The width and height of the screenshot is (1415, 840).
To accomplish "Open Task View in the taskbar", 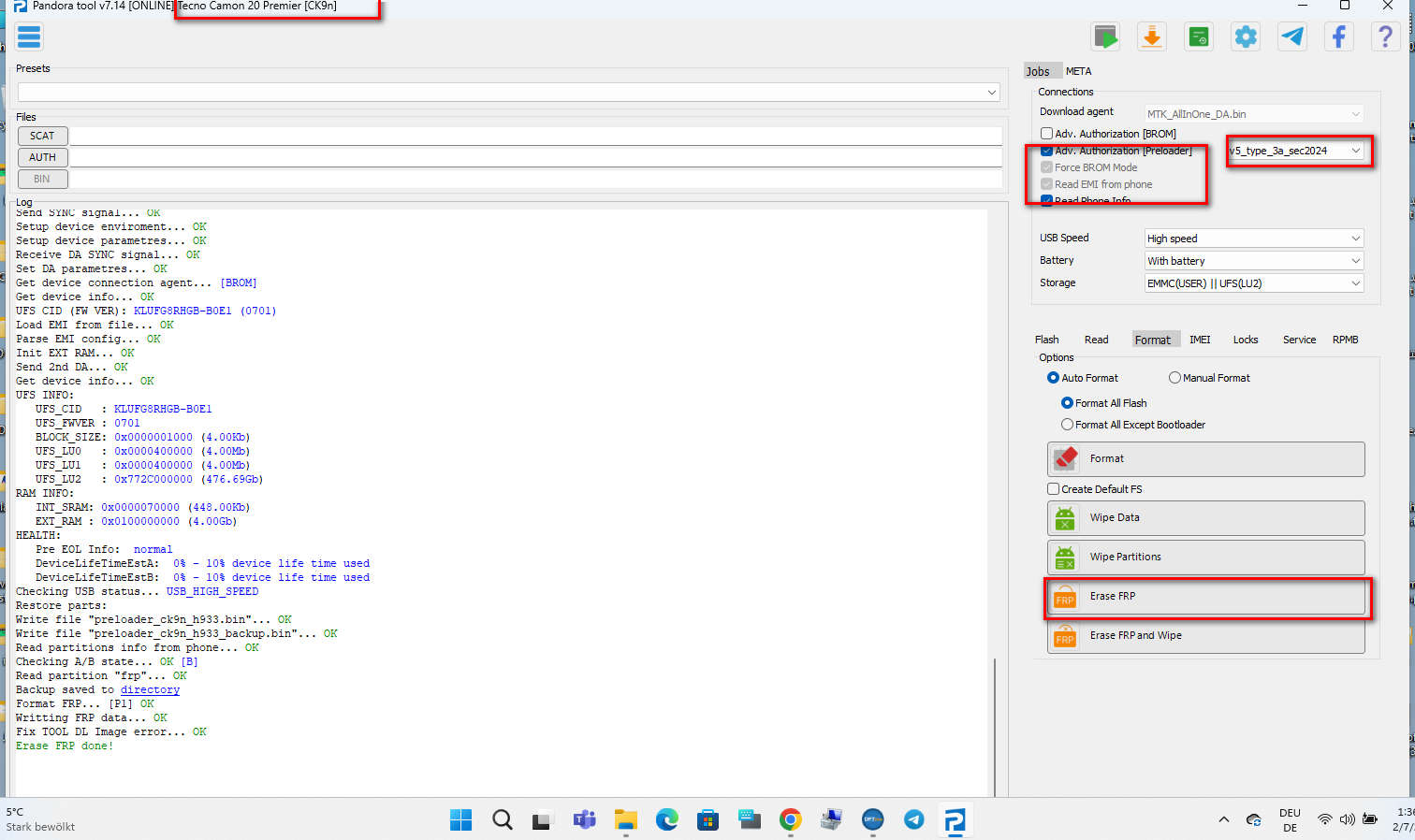I will (543, 820).
